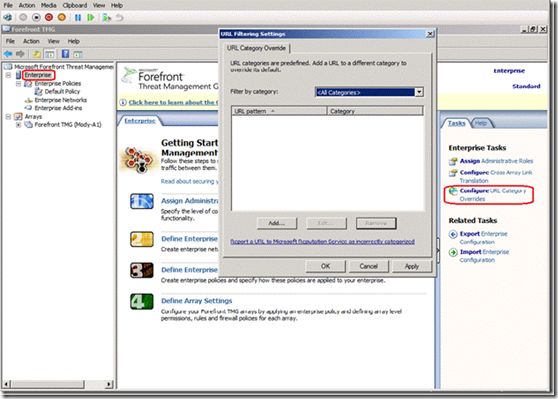Viewport: 558px width, 399px height.
Task: Open the VM window File menu
Action: coord(8,5)
